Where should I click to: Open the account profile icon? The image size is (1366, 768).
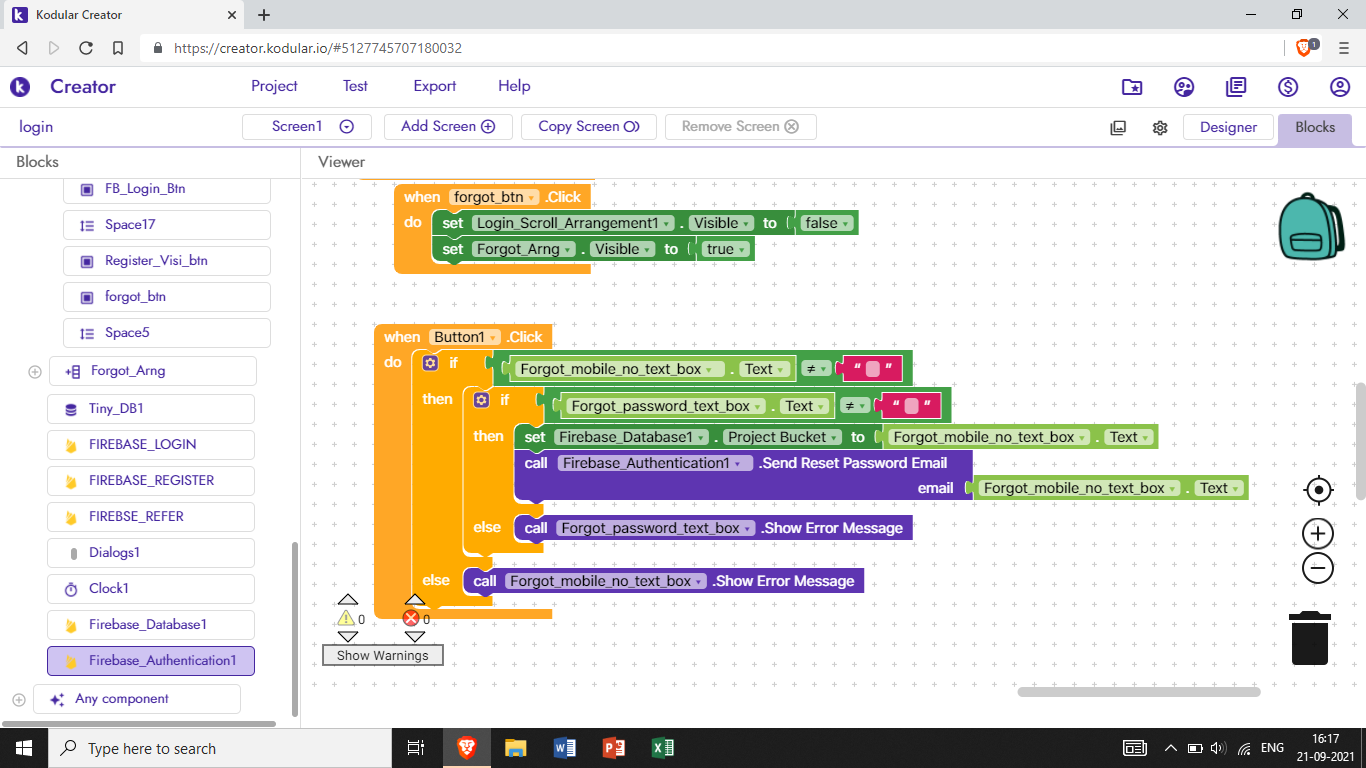[1340, 87]
